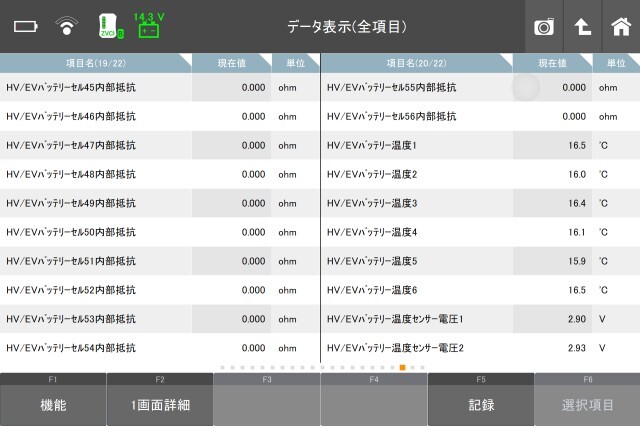Start 記録 recording
Viewport: 640px width, 426px height.
(481, 399)
